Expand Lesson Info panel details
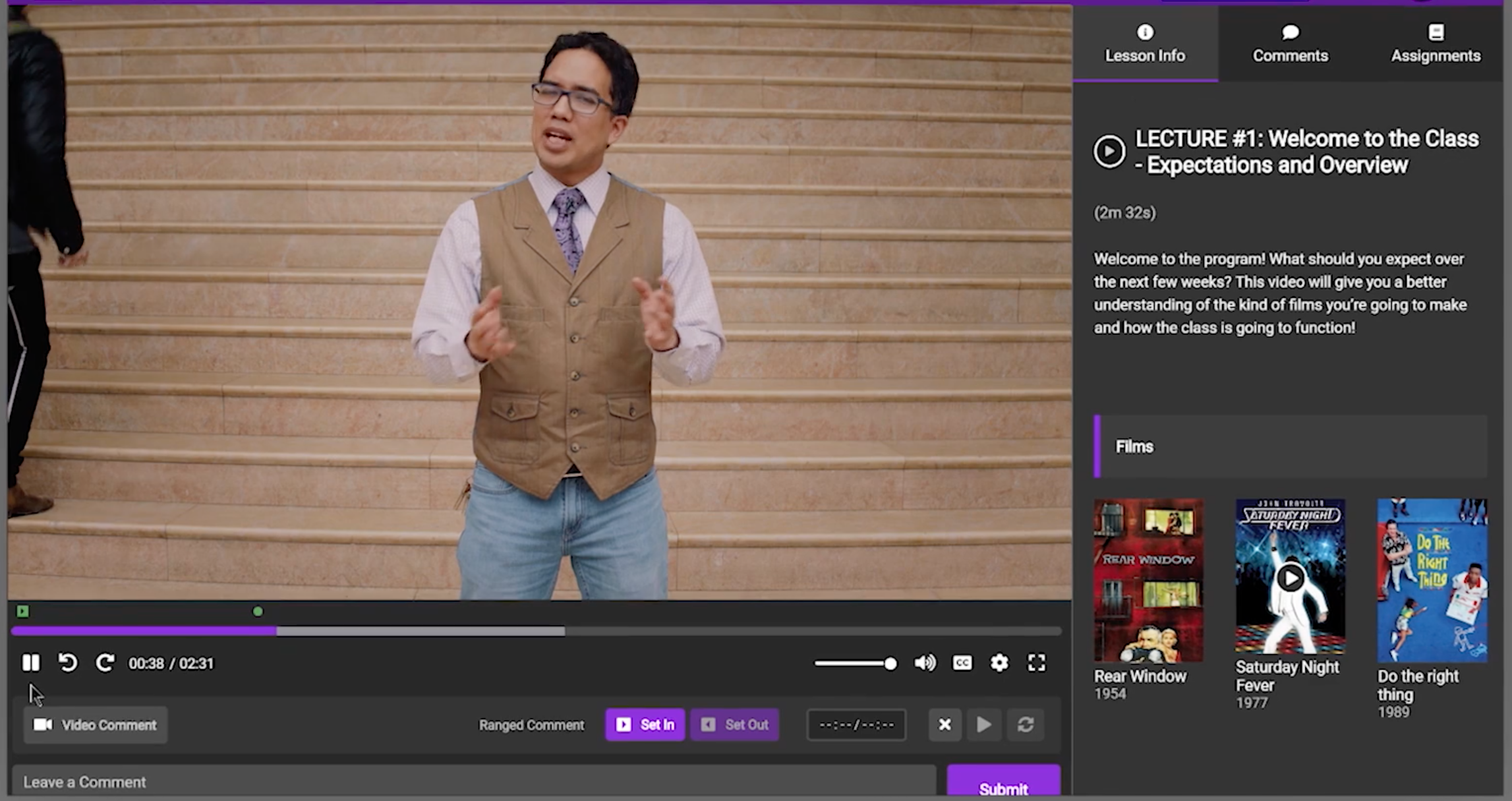 [1145, 43]
